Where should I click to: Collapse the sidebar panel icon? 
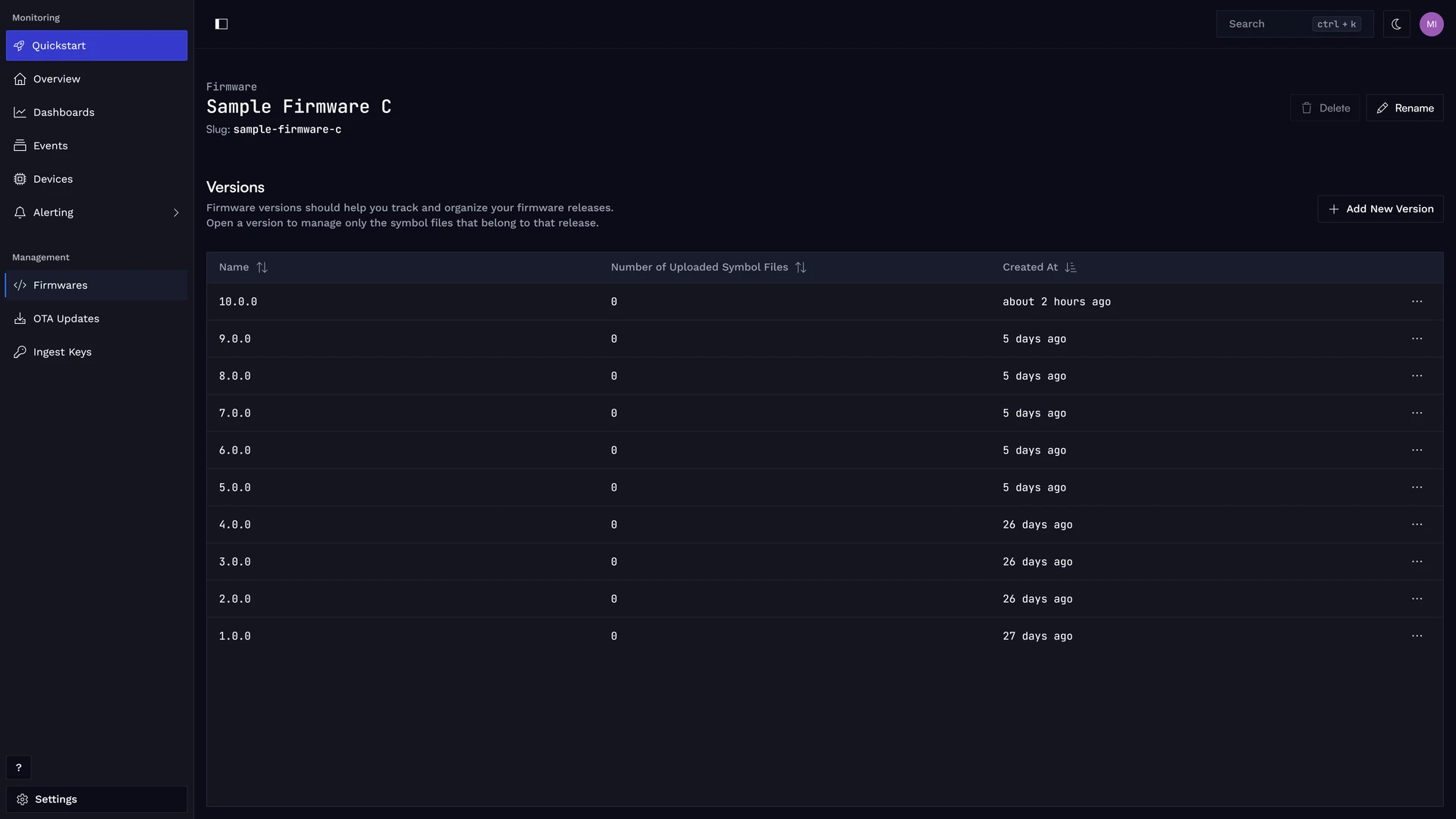click(x=221, y=24)
